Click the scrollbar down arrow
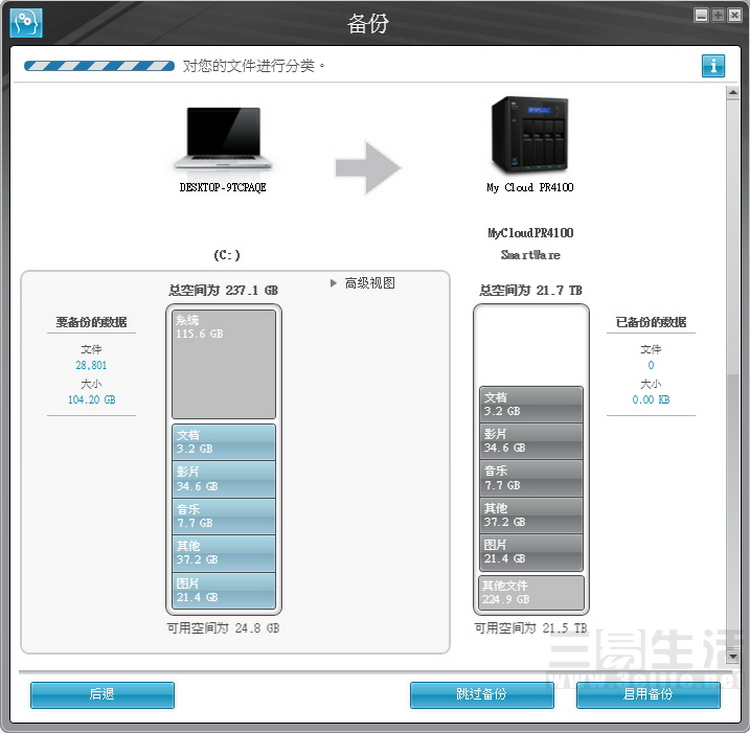This screenshot has width=750, height=733. pos(732,656)
